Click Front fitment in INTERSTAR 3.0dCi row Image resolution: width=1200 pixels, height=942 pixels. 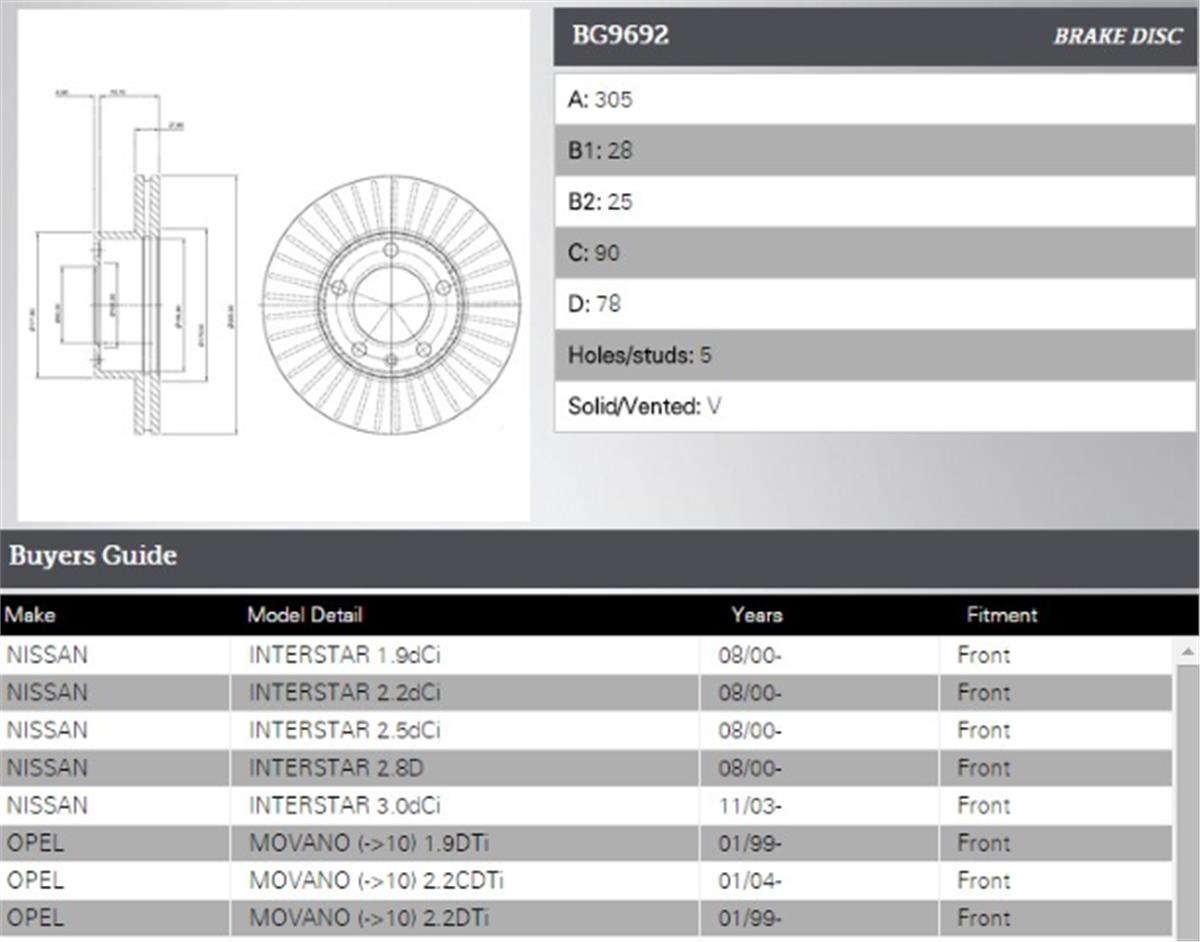[983, 805]
